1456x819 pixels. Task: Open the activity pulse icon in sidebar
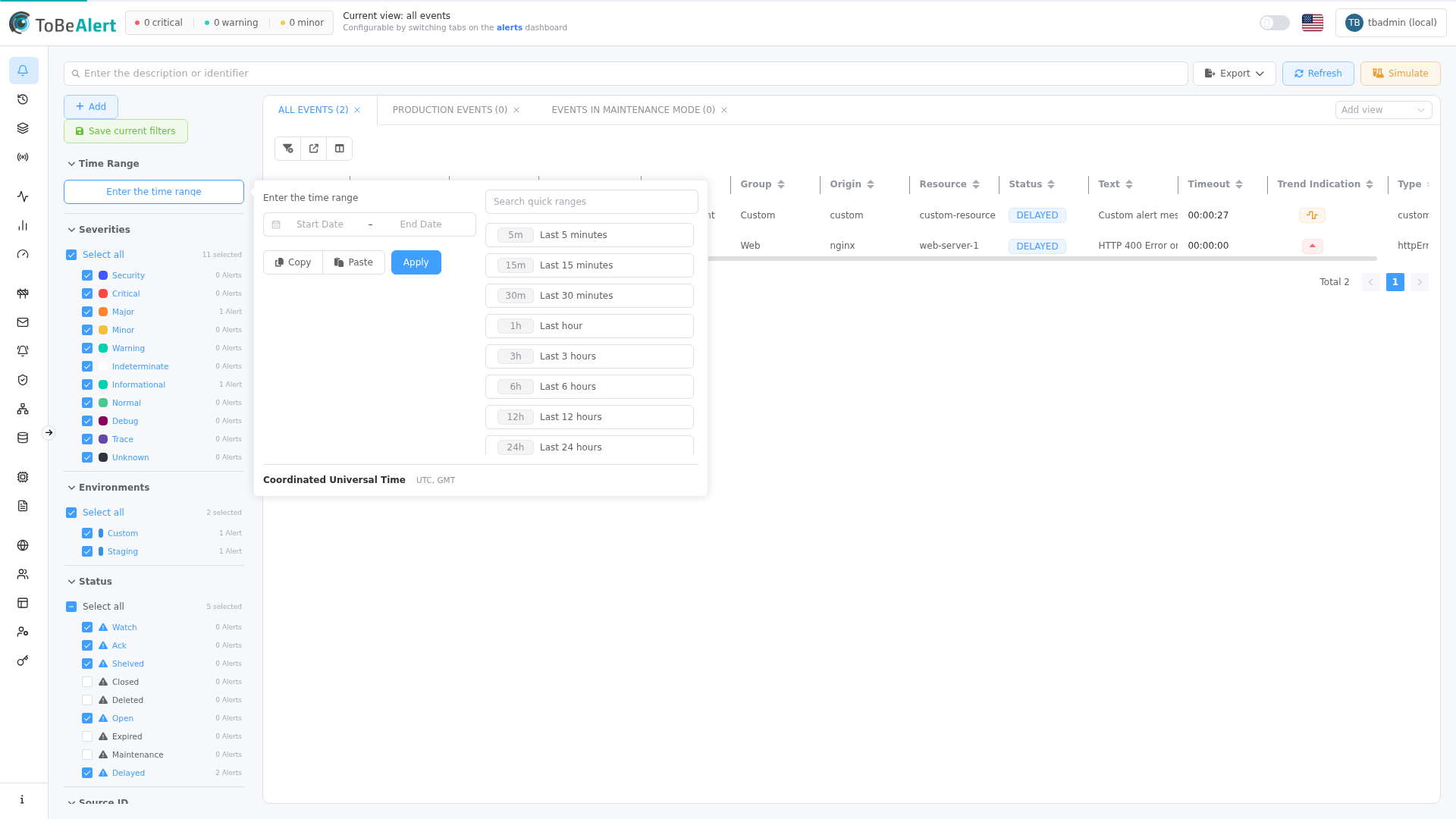pos(23,196)
